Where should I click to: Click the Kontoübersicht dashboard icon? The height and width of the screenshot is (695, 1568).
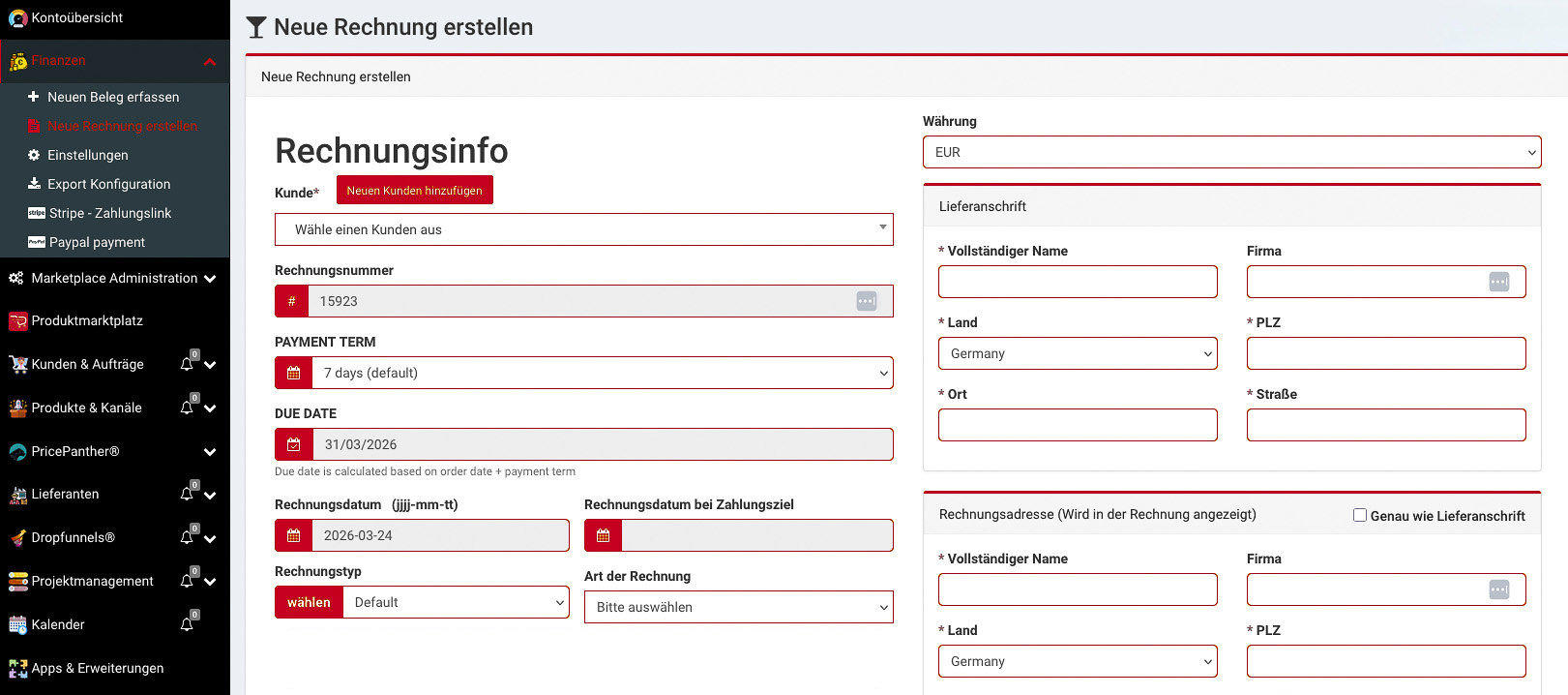coord(17,17)
